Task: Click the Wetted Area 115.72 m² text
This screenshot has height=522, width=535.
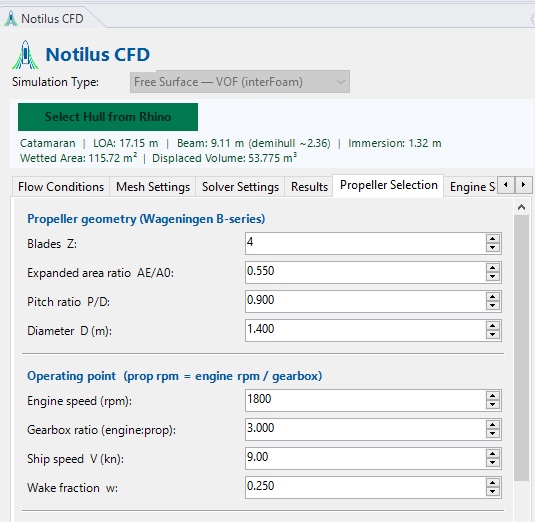Action: [x=78, y=158]
